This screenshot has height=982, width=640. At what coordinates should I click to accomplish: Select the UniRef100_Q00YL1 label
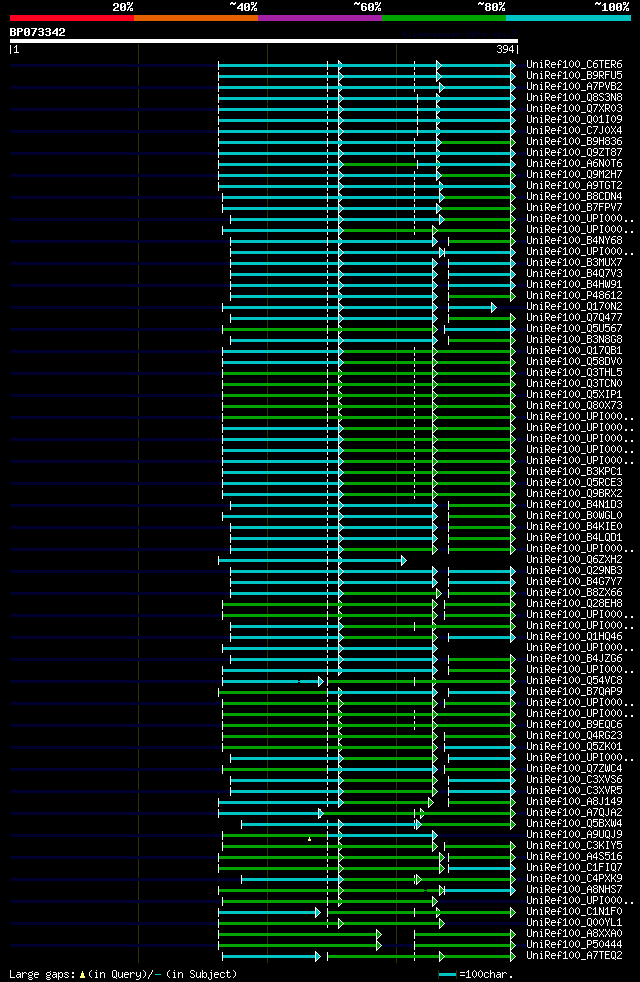[x=574, y=923]
